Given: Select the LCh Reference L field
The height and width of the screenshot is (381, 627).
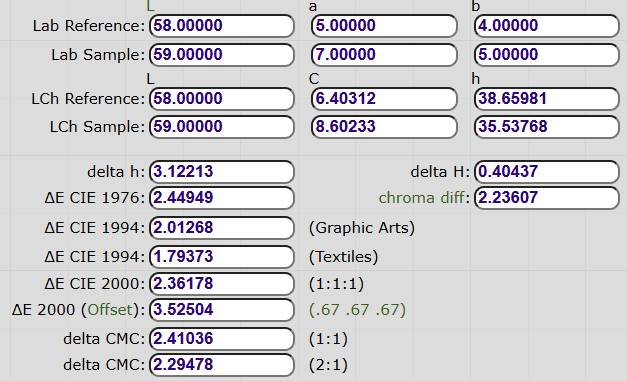Looking at the screenshot, I should [222, 99].
